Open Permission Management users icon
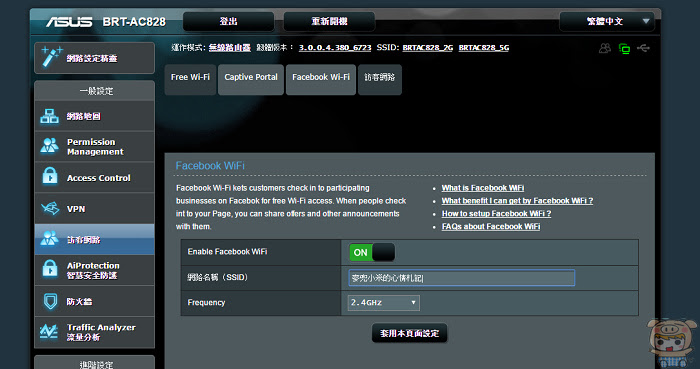700x369 pixels. click(50, 145)
